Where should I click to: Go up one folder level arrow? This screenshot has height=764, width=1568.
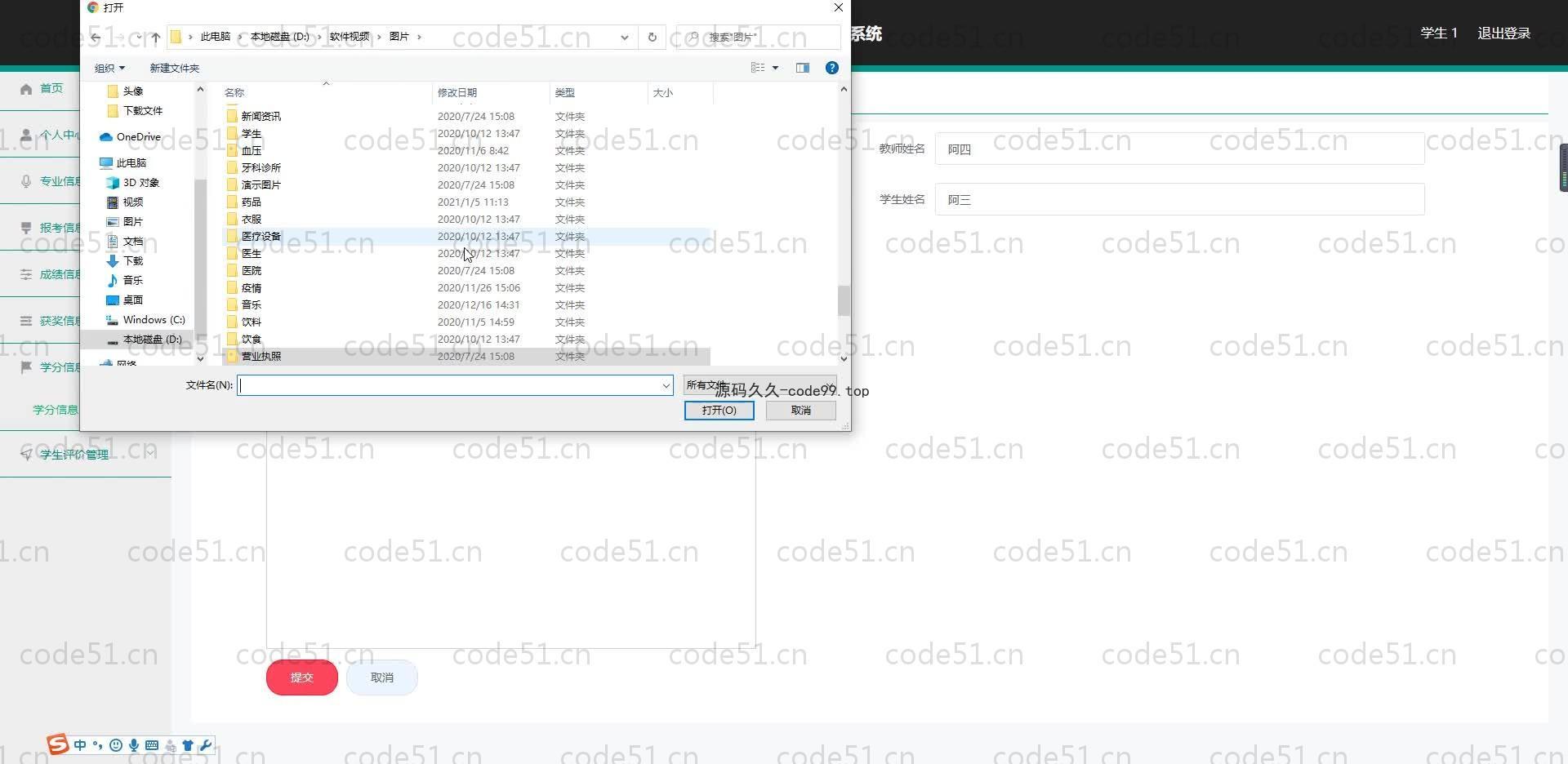(155, 38)
